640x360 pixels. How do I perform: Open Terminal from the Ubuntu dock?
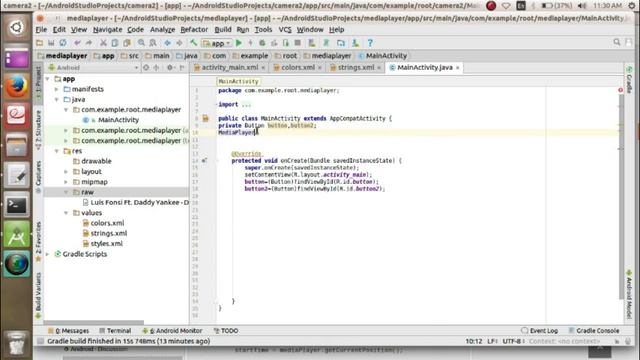[x=17, y=205]
